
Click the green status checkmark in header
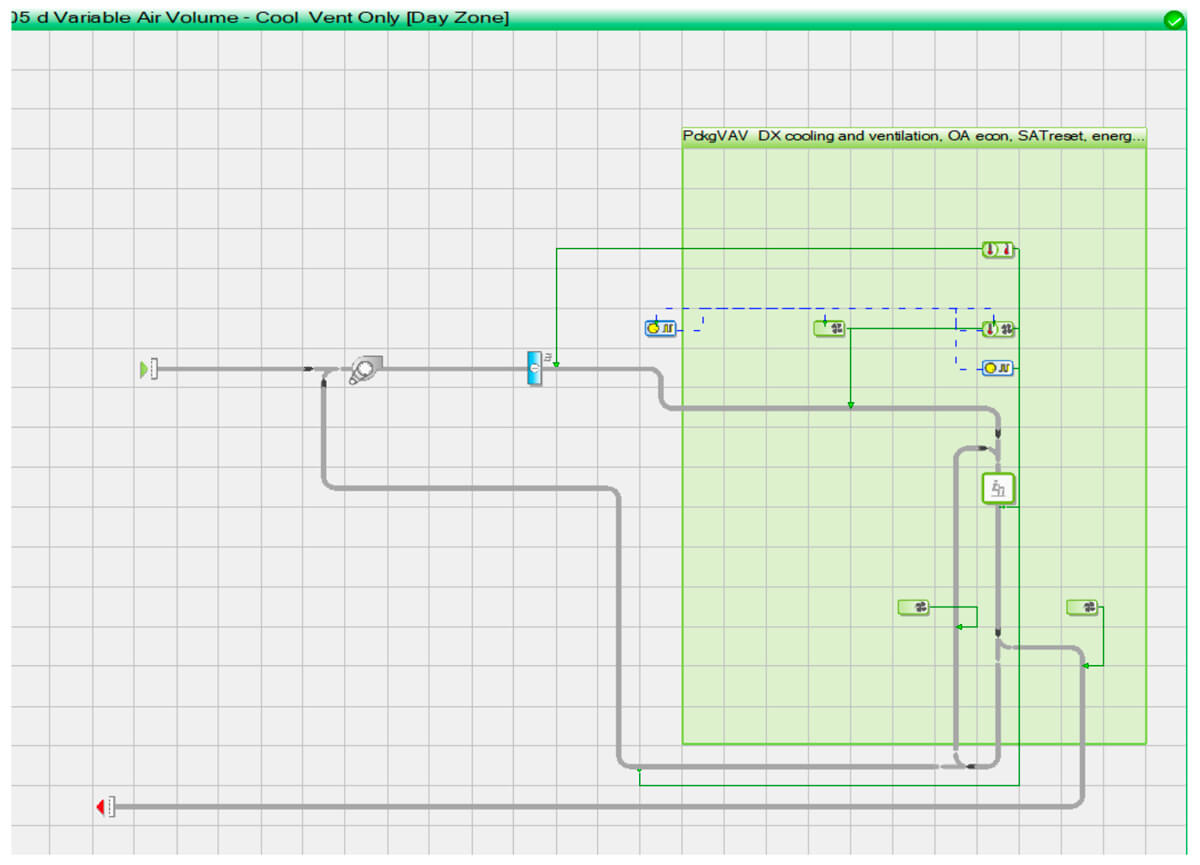pos(1173,20)
